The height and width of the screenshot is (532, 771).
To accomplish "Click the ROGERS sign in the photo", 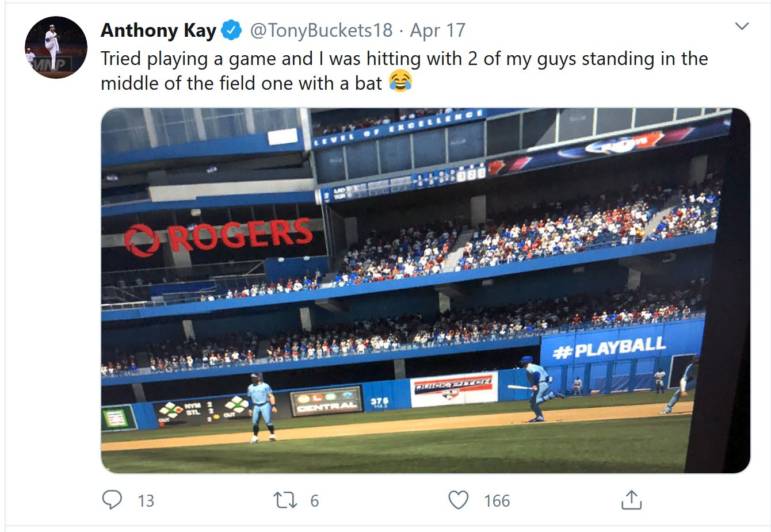I will click(x=219, y=236).
